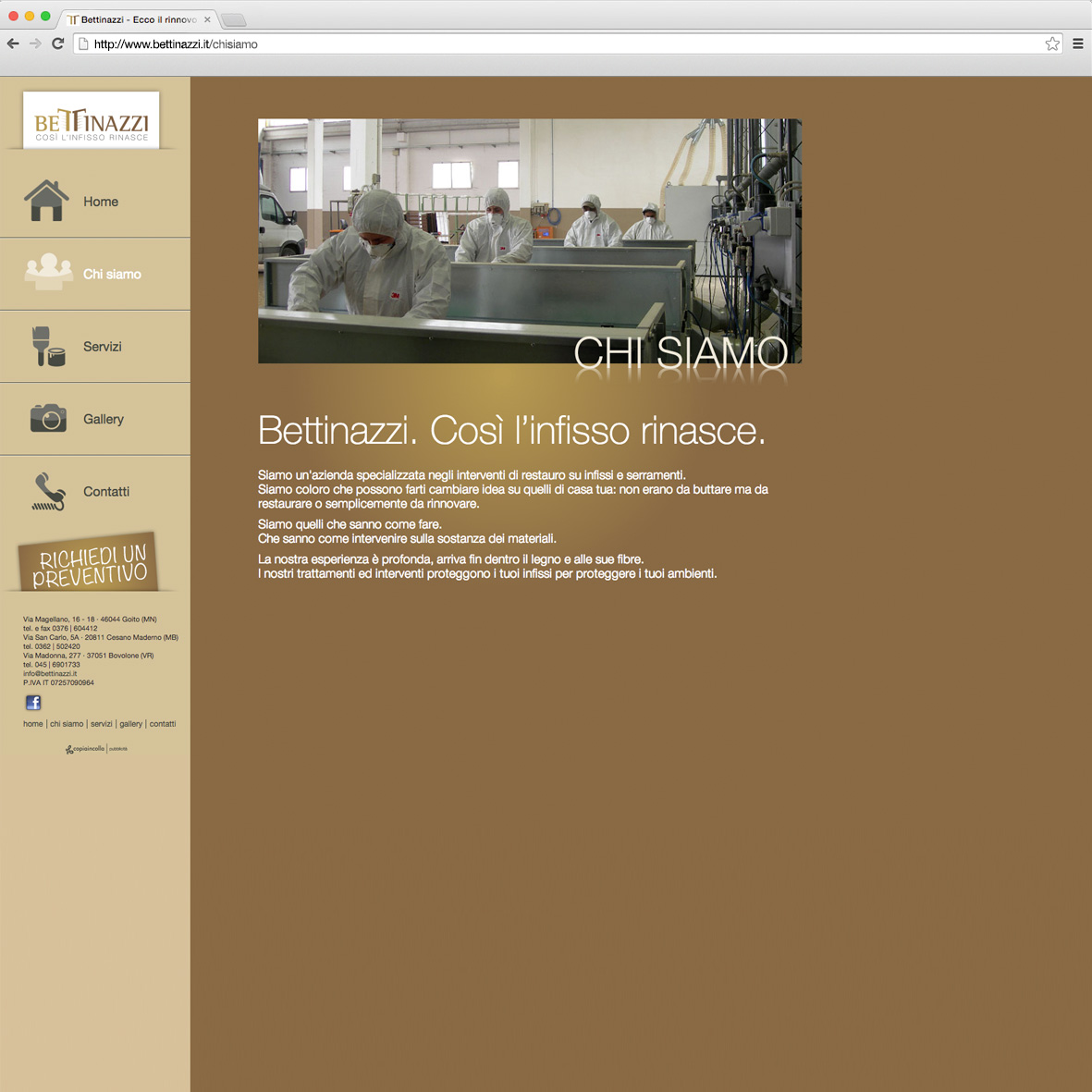Click the small footer 'chi siamo' link
This screenshot has width=1092, height=1092.
coord(67,724)
